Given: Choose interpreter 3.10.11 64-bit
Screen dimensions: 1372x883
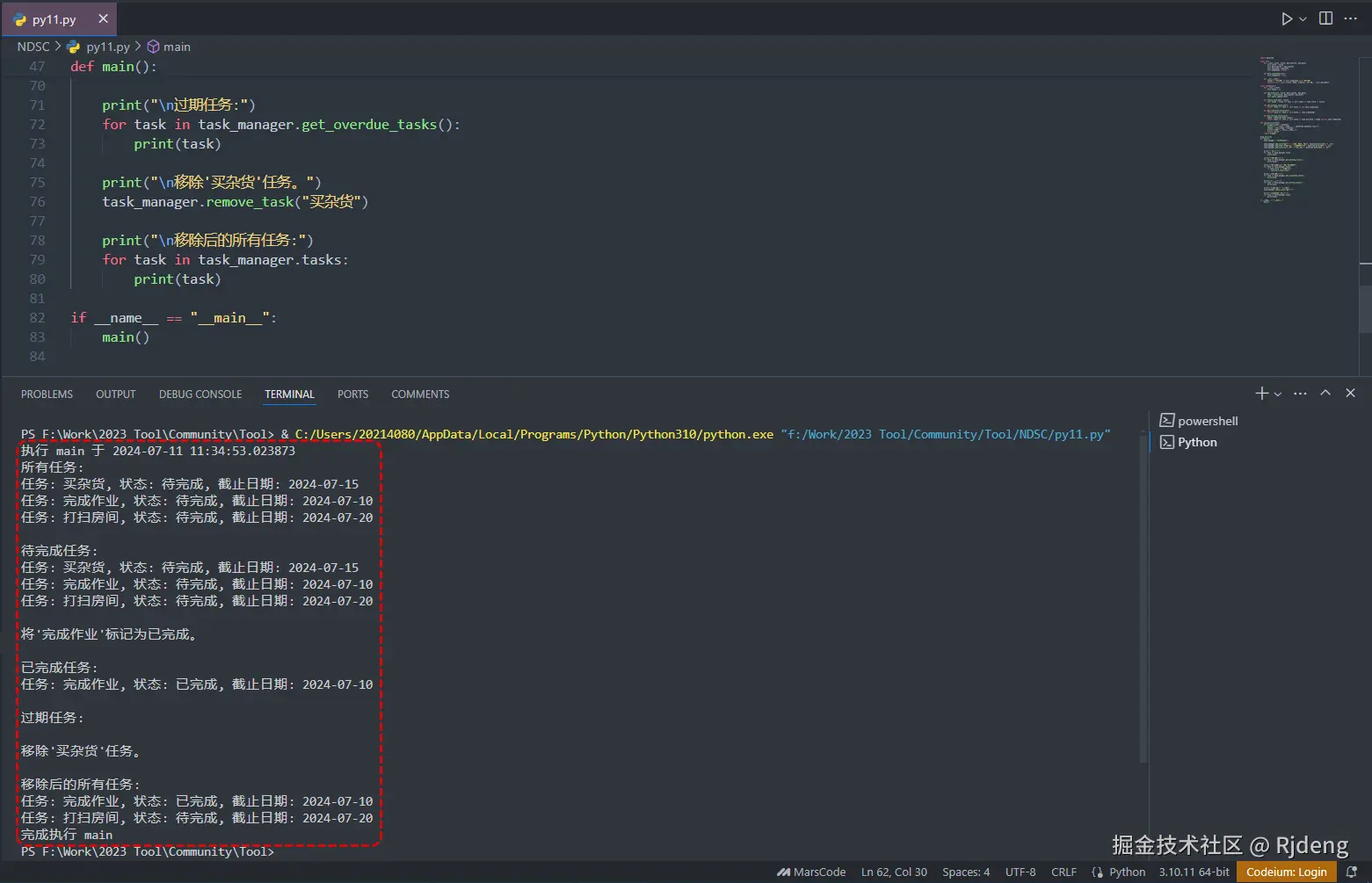Looking at the screenshot, I should coord(1194,872).
